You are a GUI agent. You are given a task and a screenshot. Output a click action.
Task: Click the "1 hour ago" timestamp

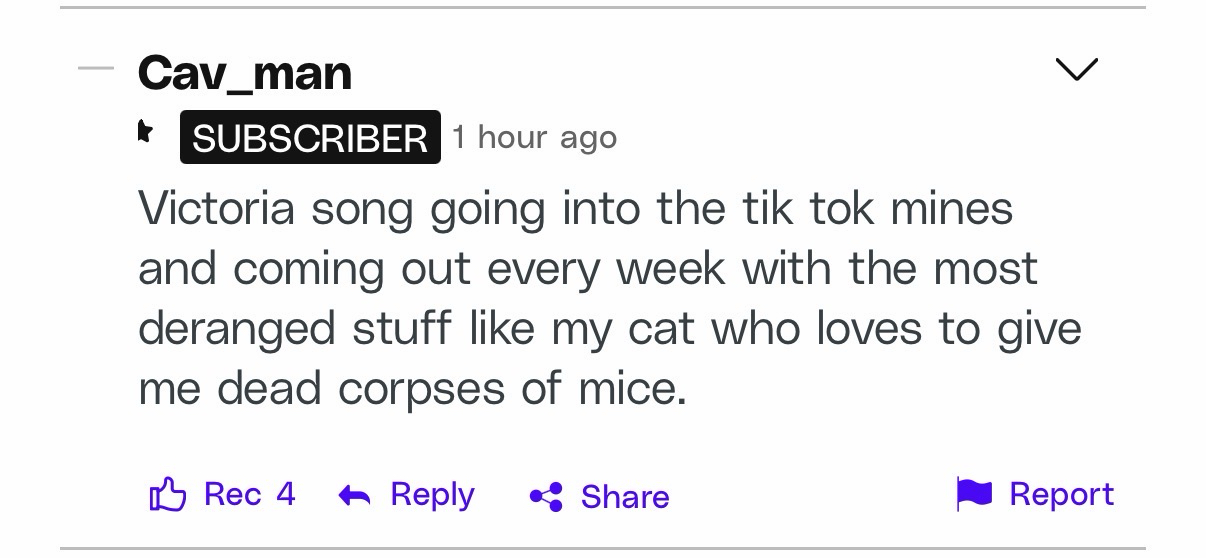click(x=535, y=137)
